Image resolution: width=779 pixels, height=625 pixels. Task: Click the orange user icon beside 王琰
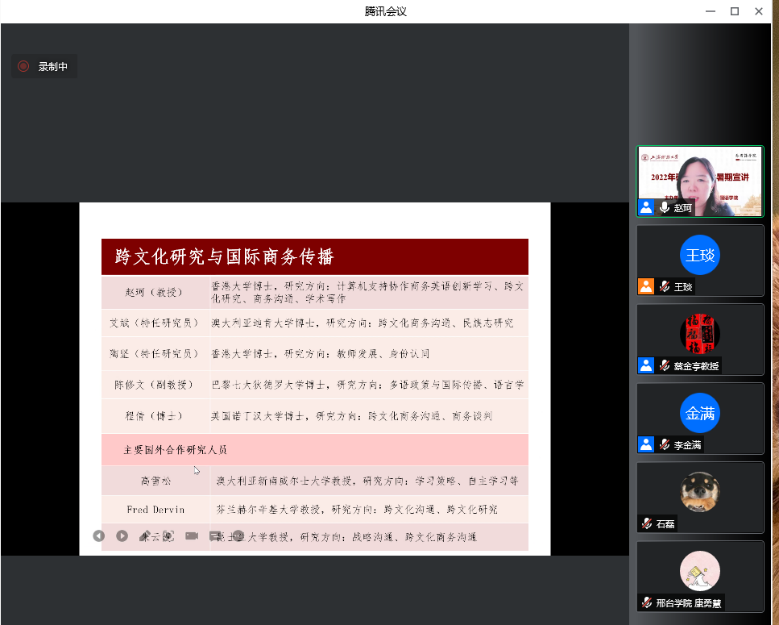click(x=646, y=287)
